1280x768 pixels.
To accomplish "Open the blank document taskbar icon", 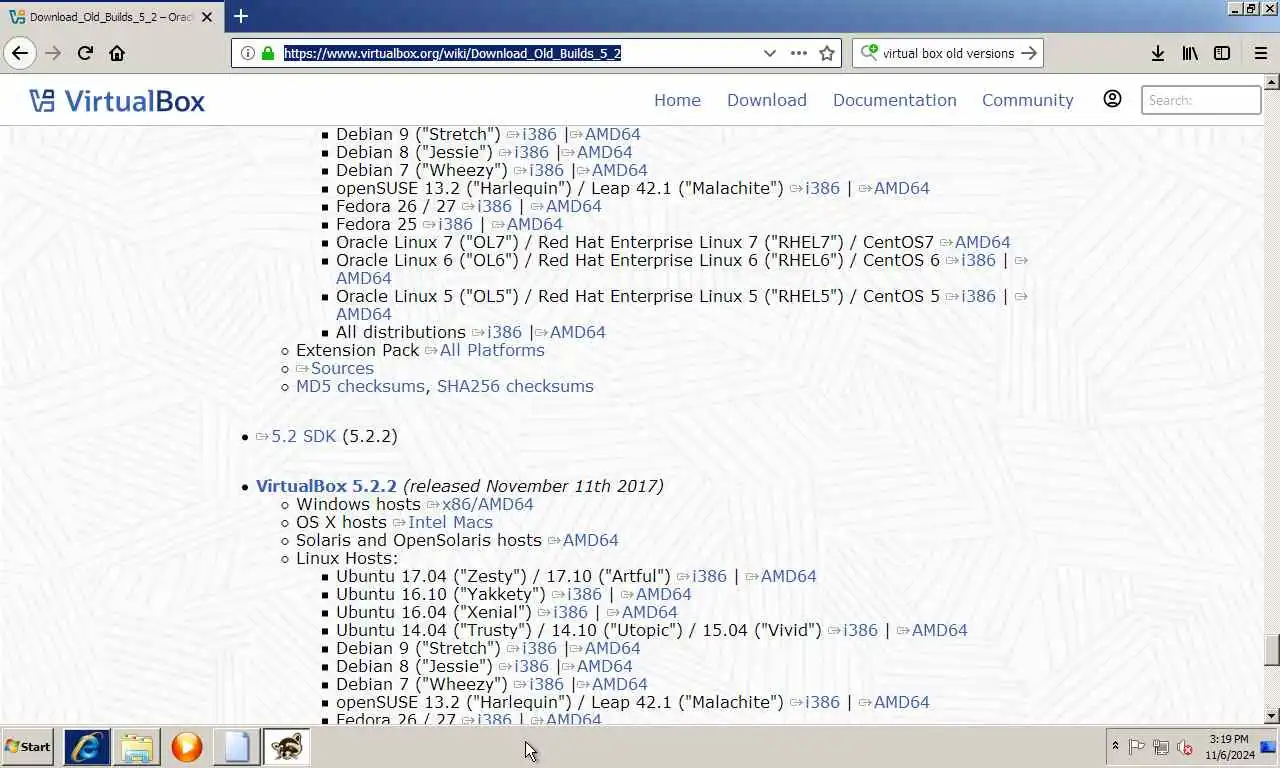I will pyautogui.click(x=237, y=746).
